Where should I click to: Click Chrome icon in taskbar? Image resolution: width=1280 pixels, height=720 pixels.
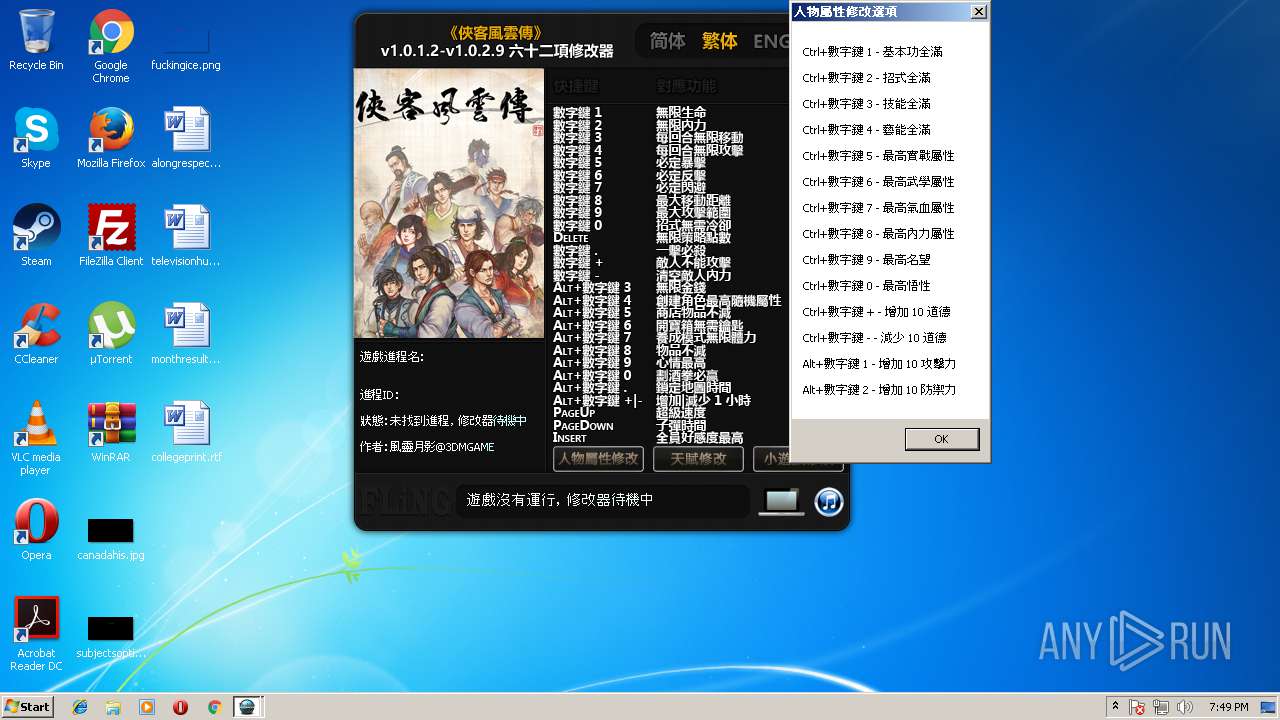pos(214,707)
